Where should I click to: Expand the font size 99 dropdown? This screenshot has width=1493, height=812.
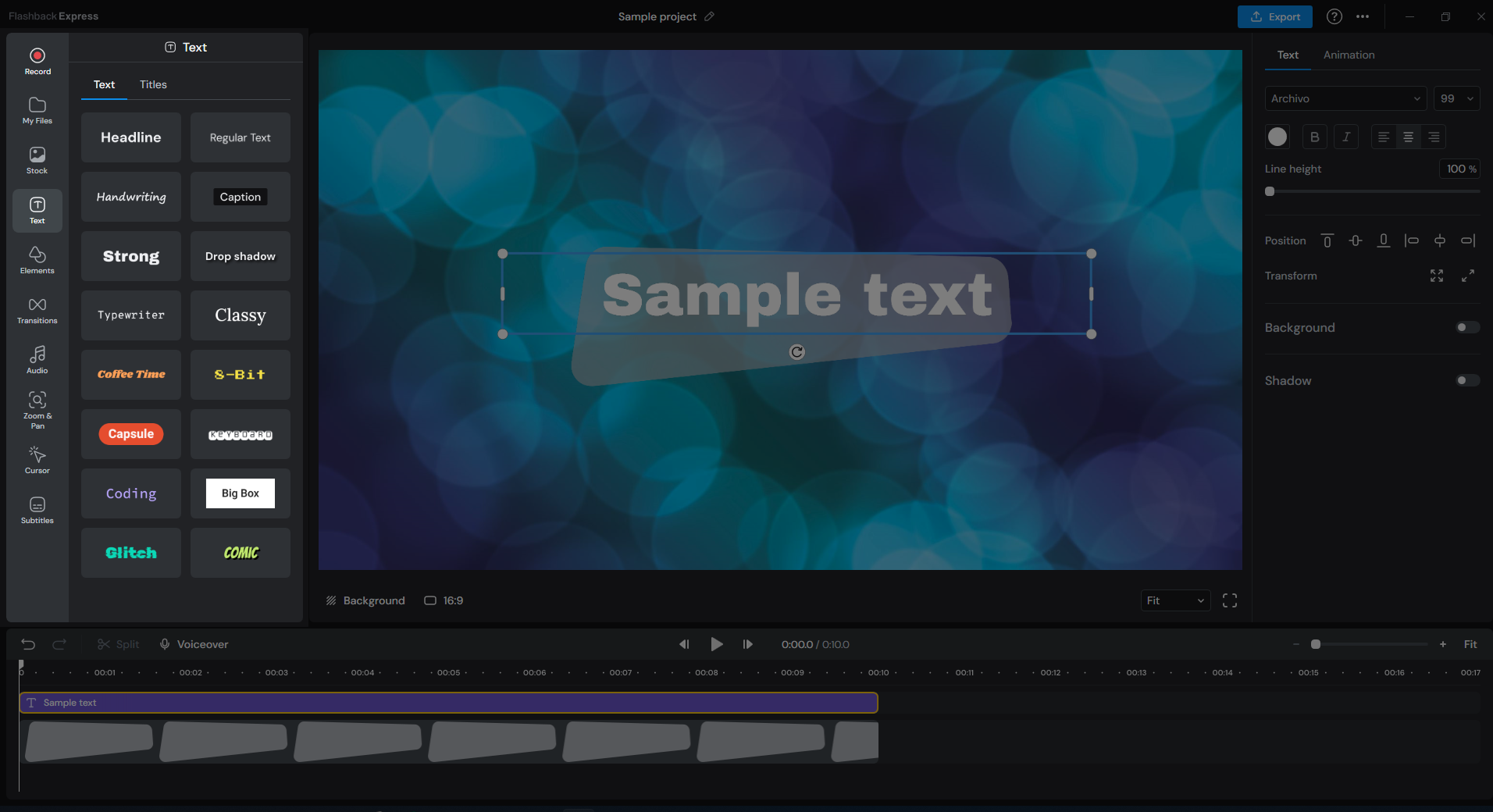coord(1456,98)
